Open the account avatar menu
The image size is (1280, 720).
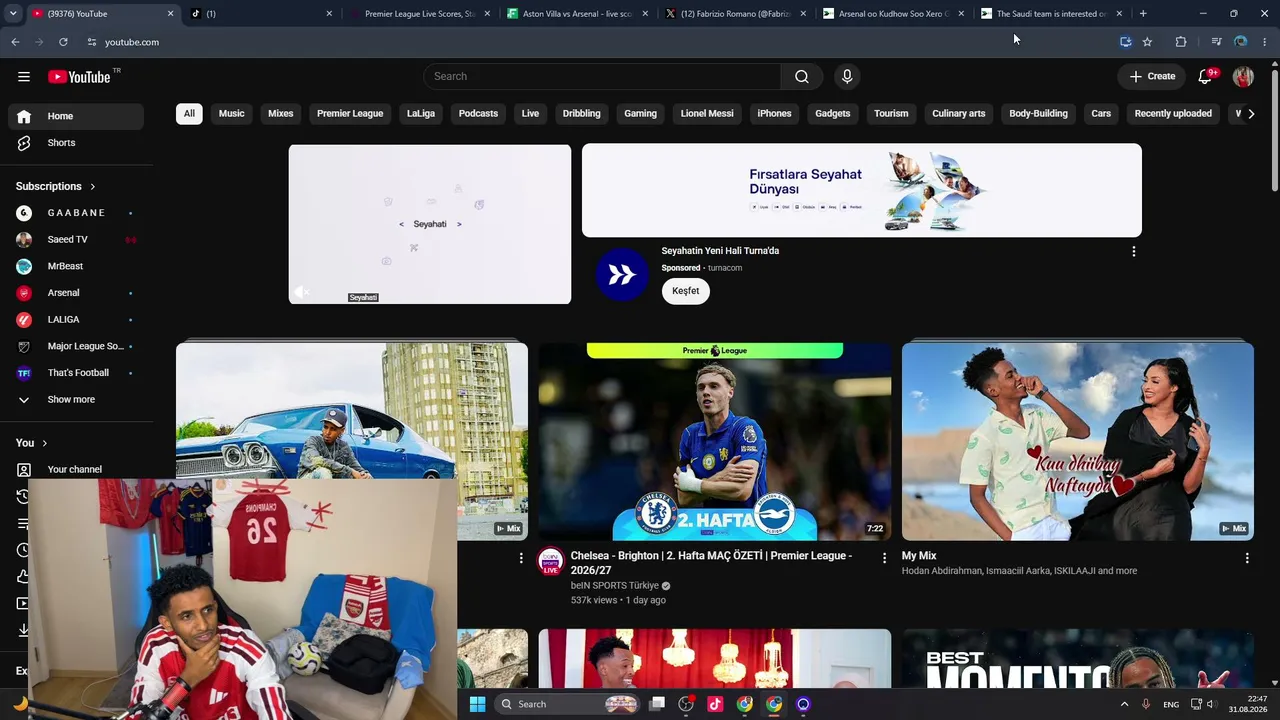(x=1243, y=77)
